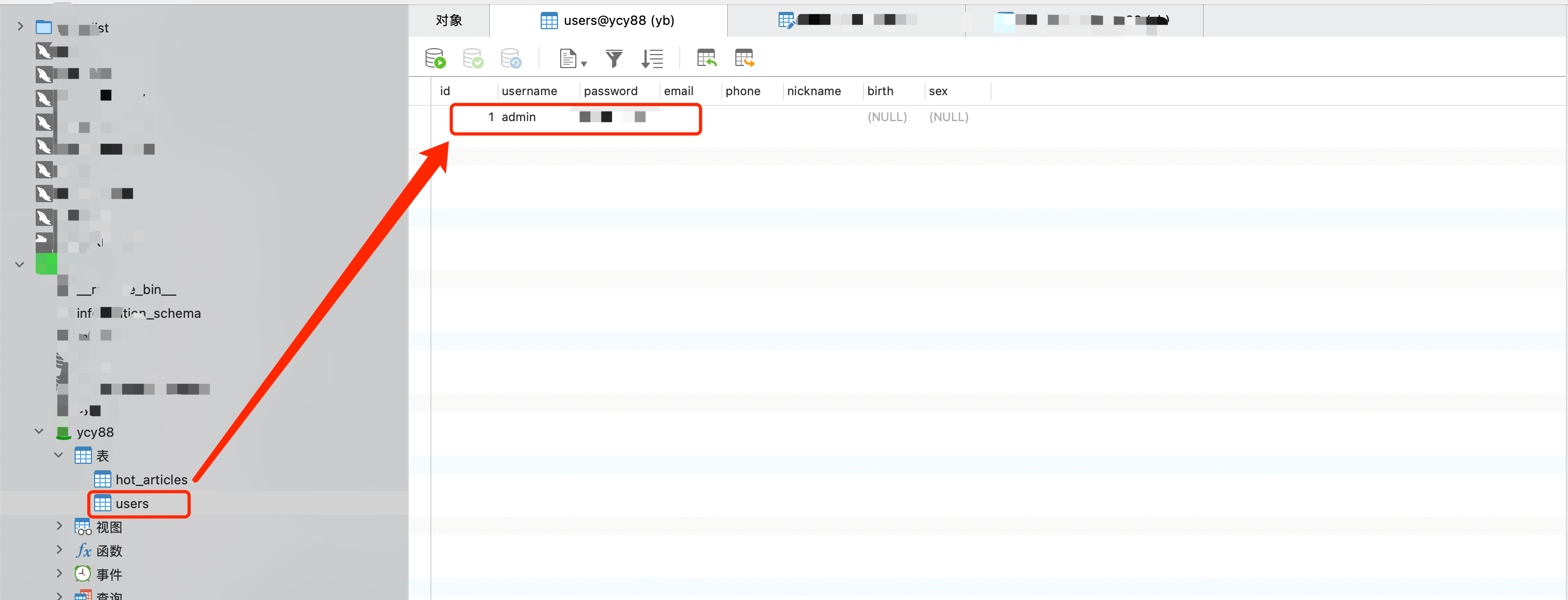Collapse the ycy88 database node

(39, 431)
